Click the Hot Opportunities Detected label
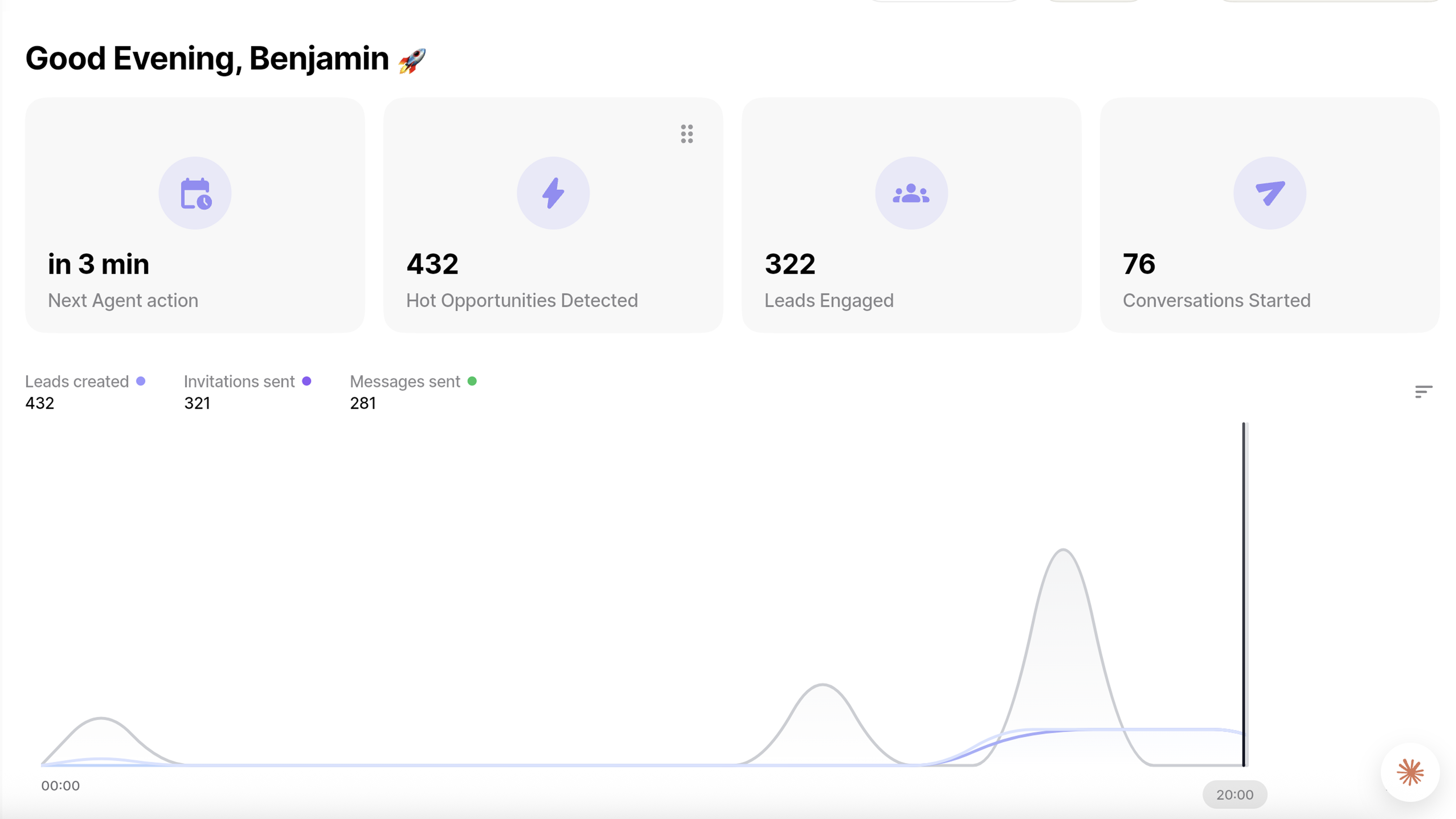Image resolution: width=1456 pixels, height=819 pixels. (x=522, y=300)
